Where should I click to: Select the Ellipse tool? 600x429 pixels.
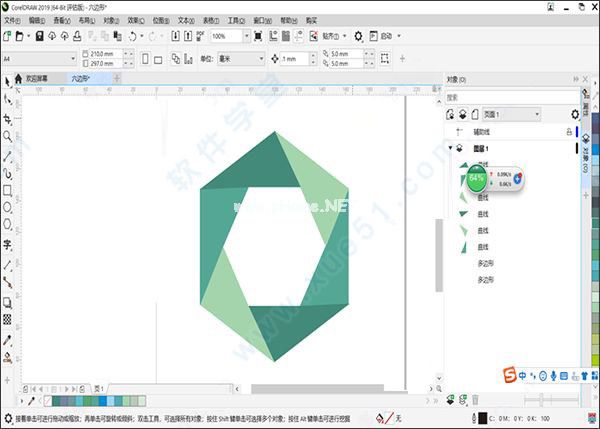pos(8,208)
